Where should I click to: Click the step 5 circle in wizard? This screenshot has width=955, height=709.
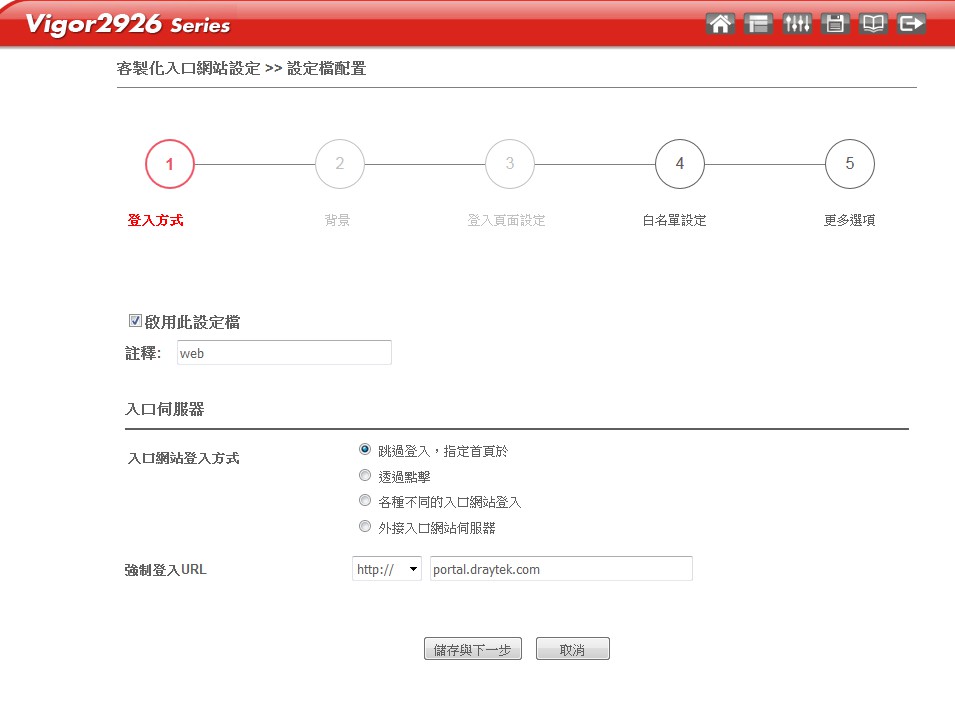coord(850,164)
